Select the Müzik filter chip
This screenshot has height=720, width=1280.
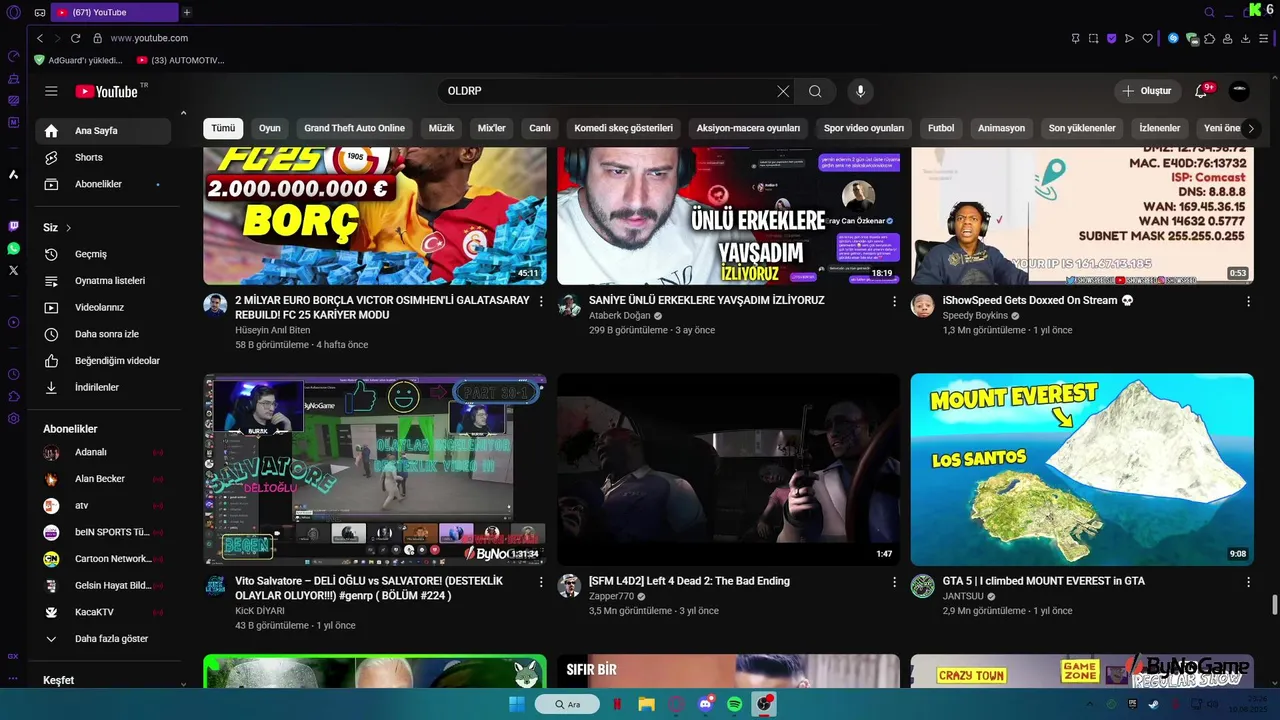point(441,128)
